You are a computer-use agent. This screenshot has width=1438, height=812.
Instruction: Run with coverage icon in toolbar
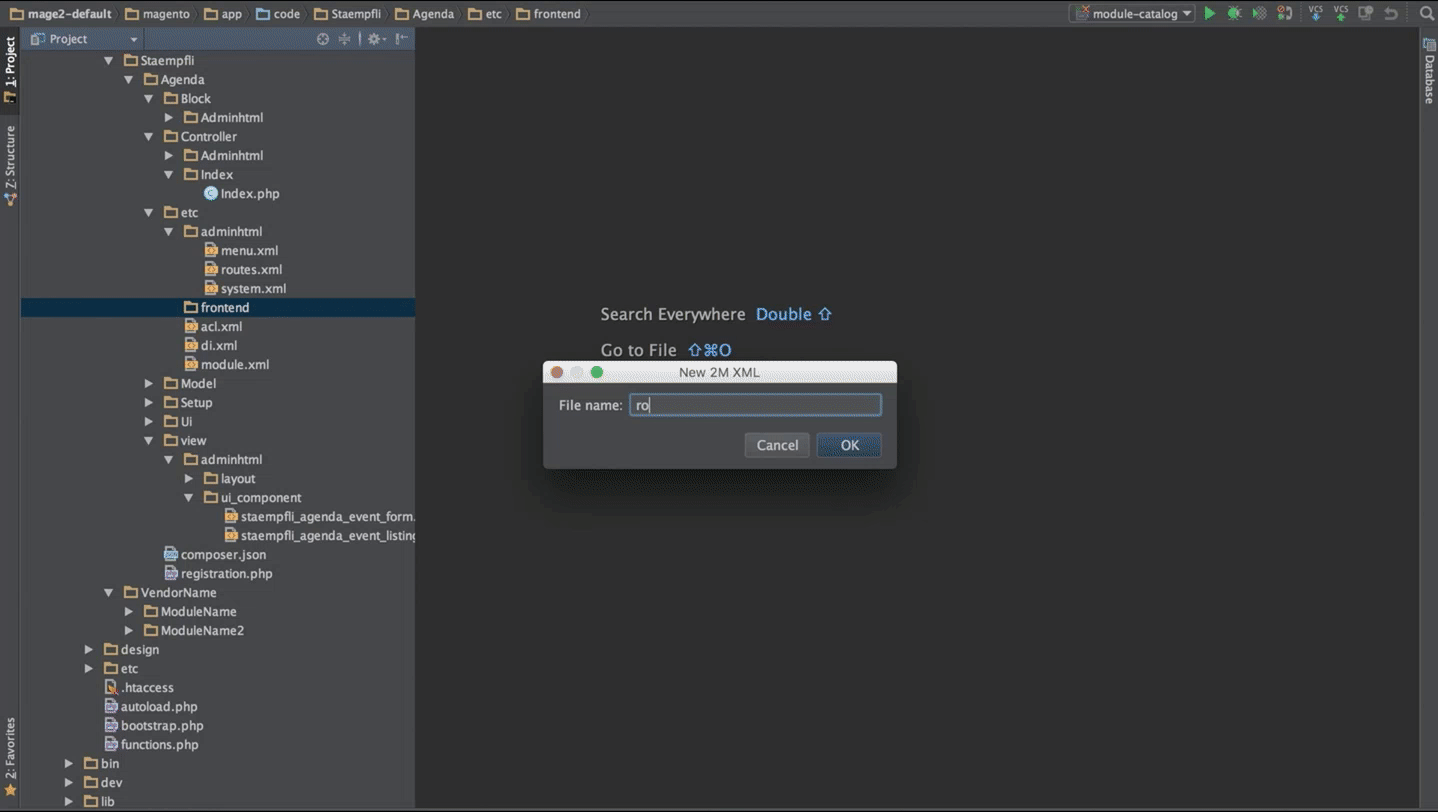click(1260, 13)
